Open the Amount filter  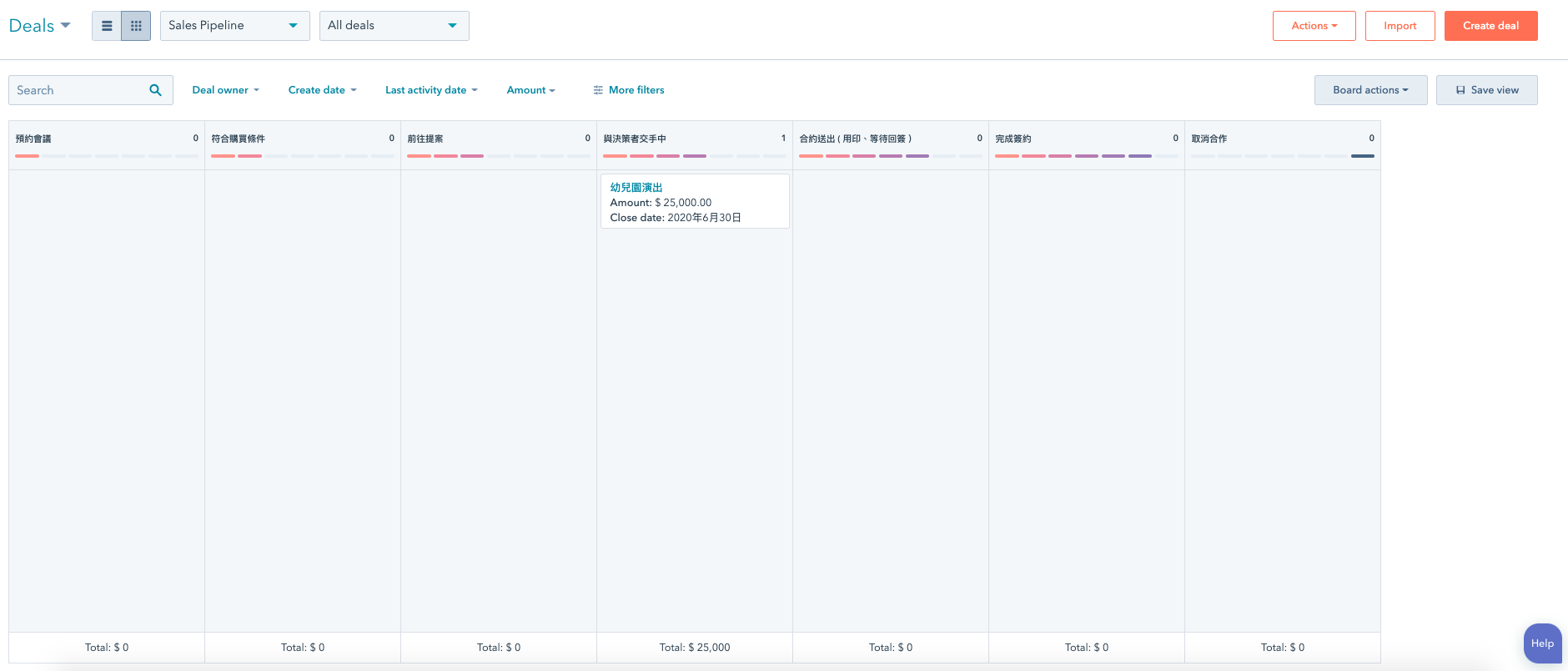(x=530, y=90)
